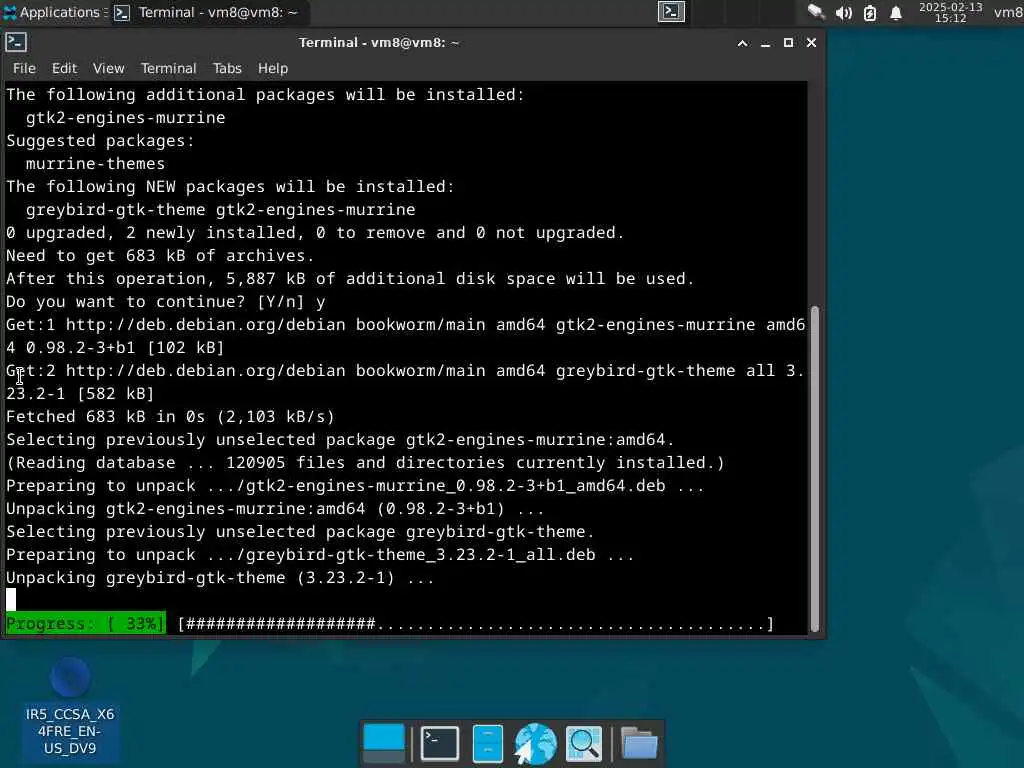
Task: Click 'Suggested packages:' line
Action: click(x=100, y=140)
